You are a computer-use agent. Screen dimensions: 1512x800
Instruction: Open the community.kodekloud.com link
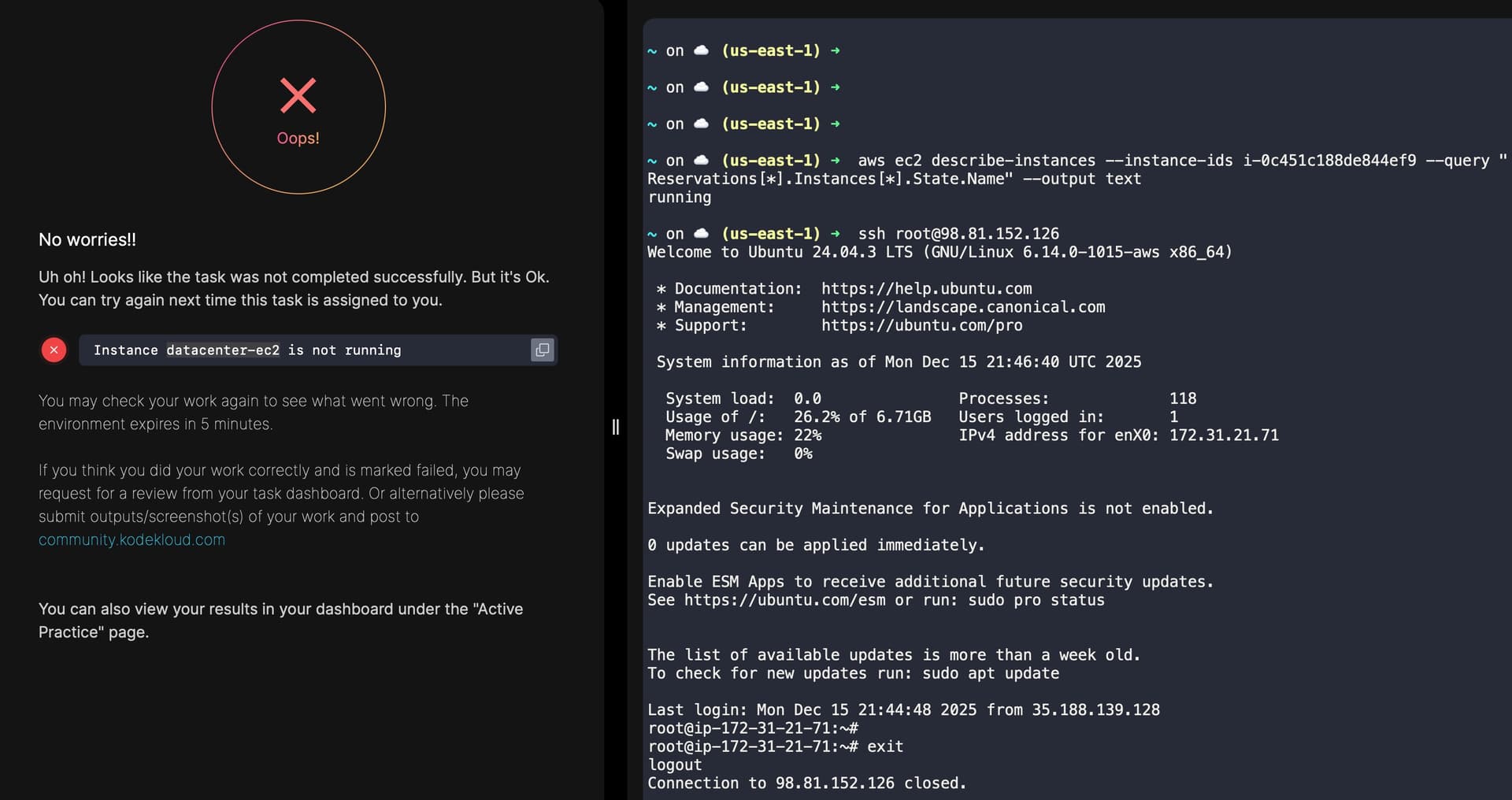tap(132, 540)
